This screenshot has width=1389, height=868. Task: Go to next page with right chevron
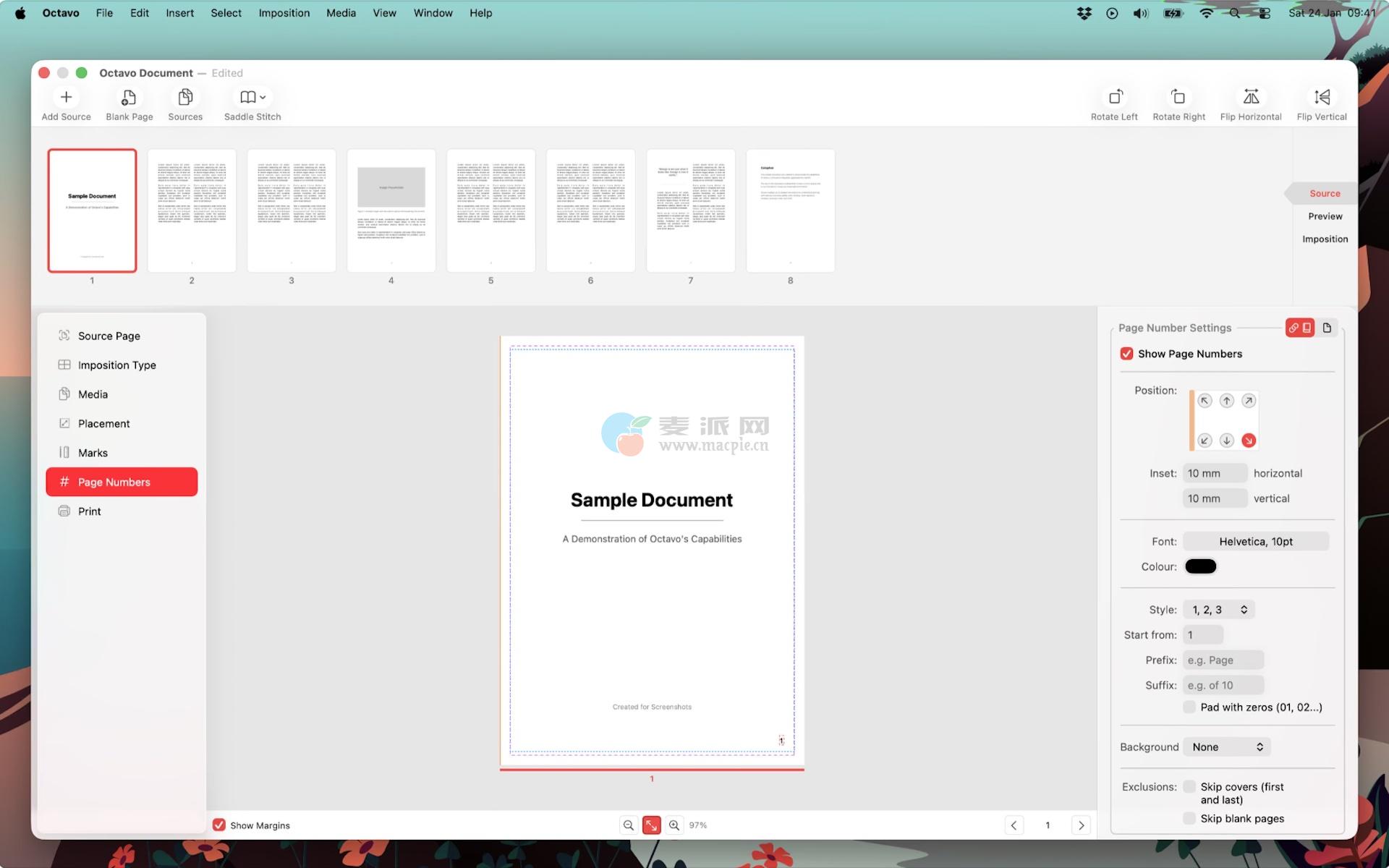coord(1081,825)
